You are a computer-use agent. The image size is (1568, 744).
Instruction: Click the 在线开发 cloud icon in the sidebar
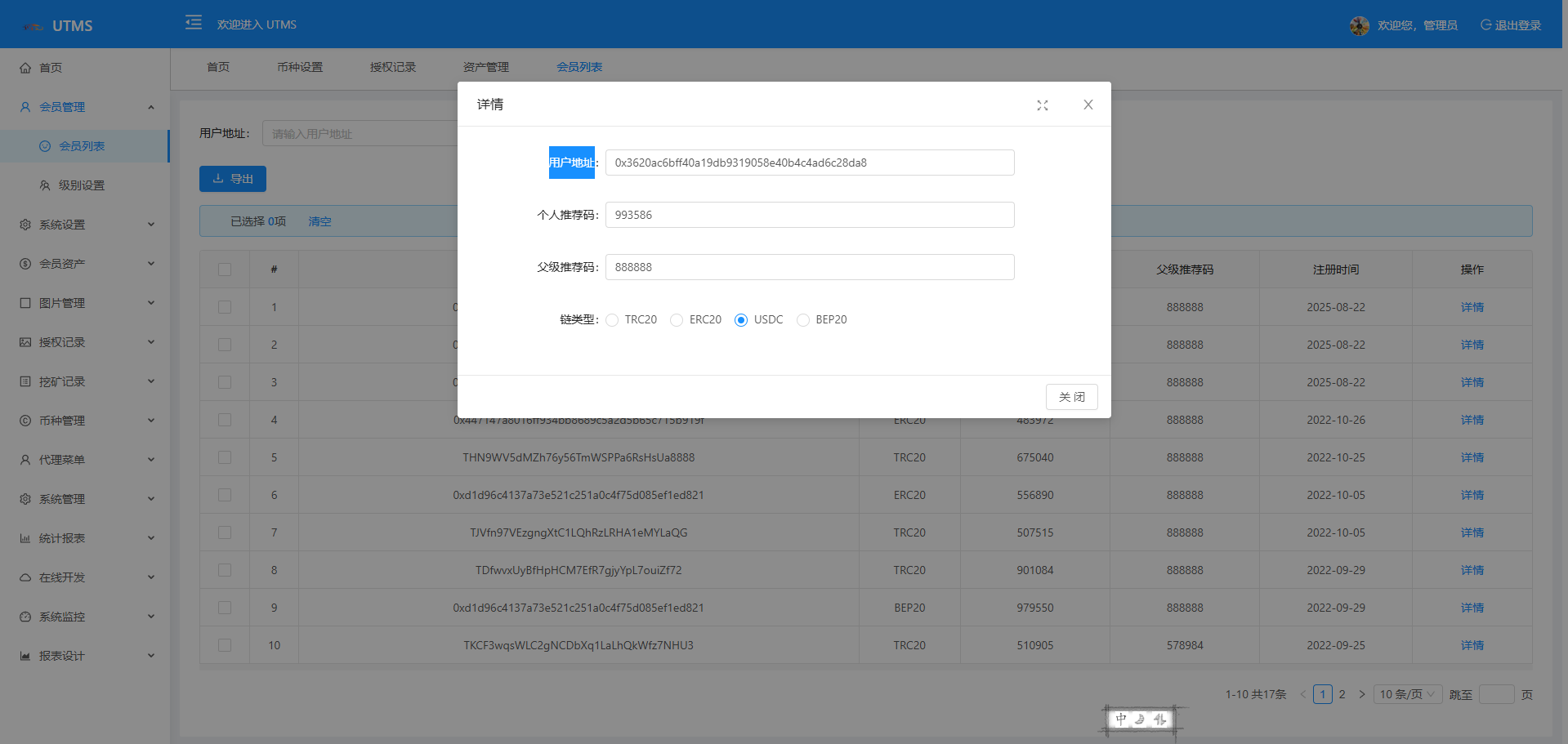click(25, 577)
